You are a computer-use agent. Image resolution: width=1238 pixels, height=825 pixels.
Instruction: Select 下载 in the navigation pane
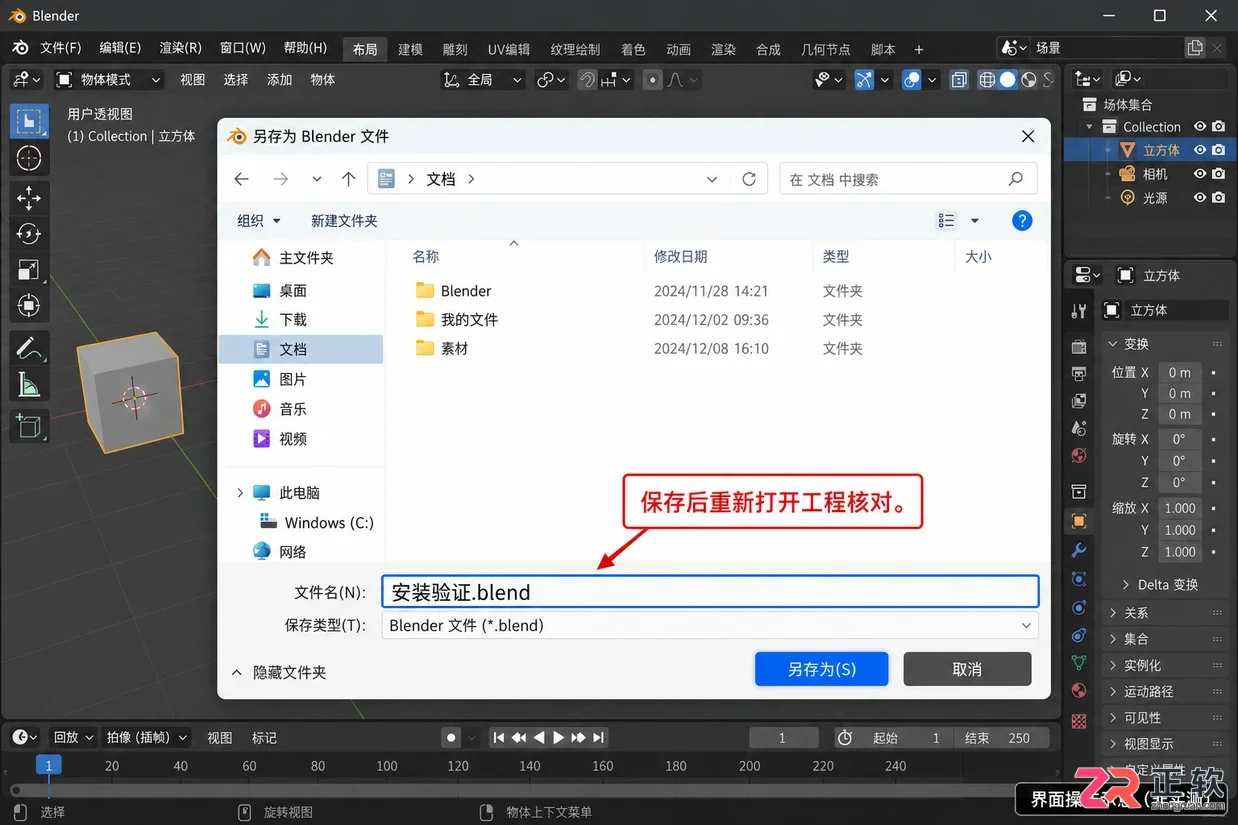[x=292, y=320]
